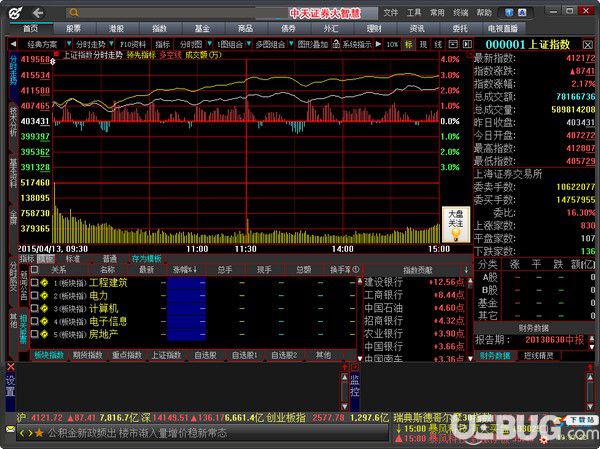Open the 终端 menu

click(x=460, y=13)
